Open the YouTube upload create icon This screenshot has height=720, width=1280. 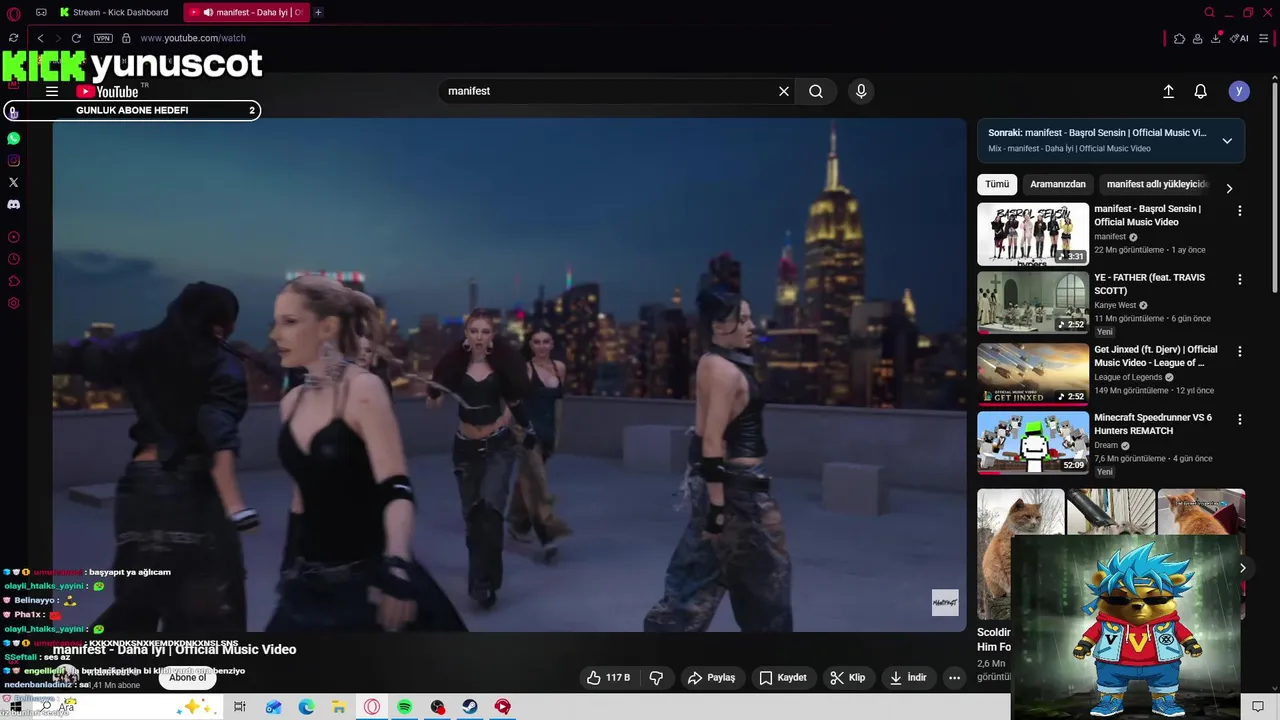click(1168, 91)
